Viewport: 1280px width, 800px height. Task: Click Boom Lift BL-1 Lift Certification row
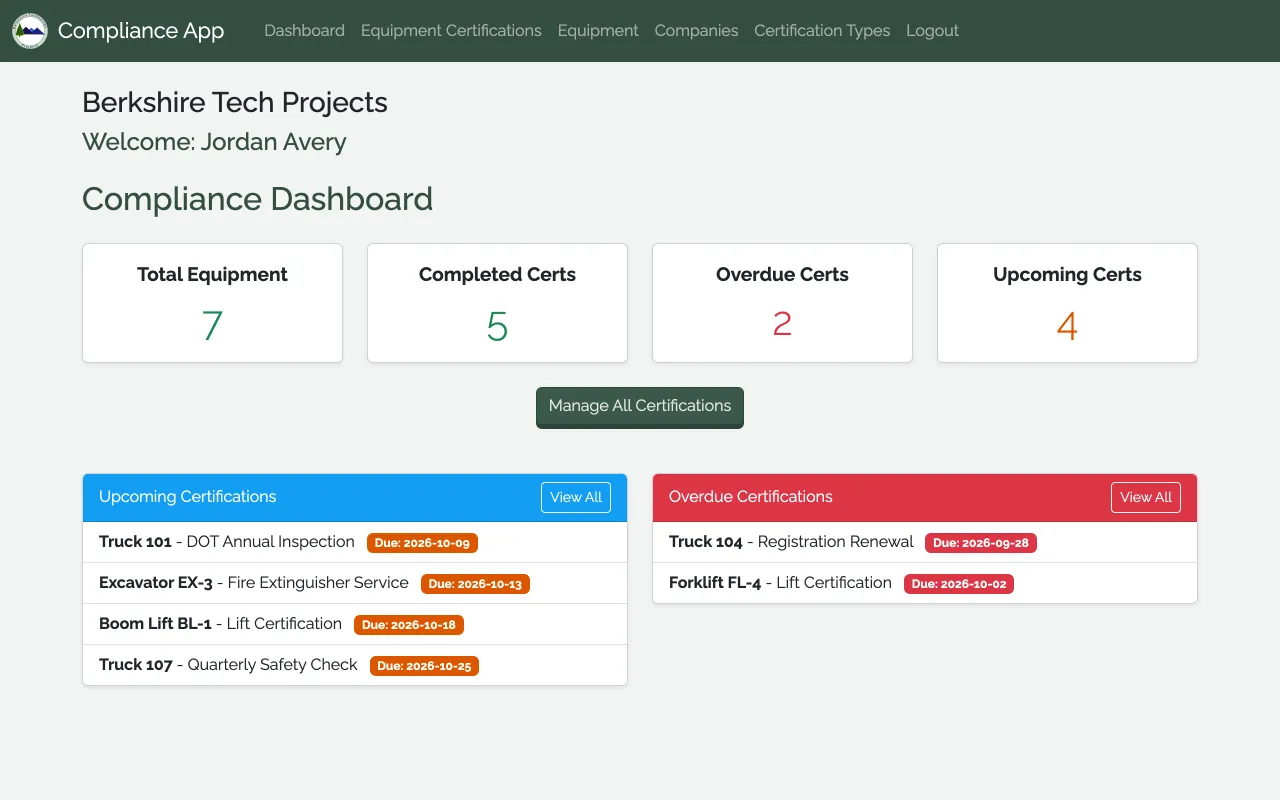[355, 624]
